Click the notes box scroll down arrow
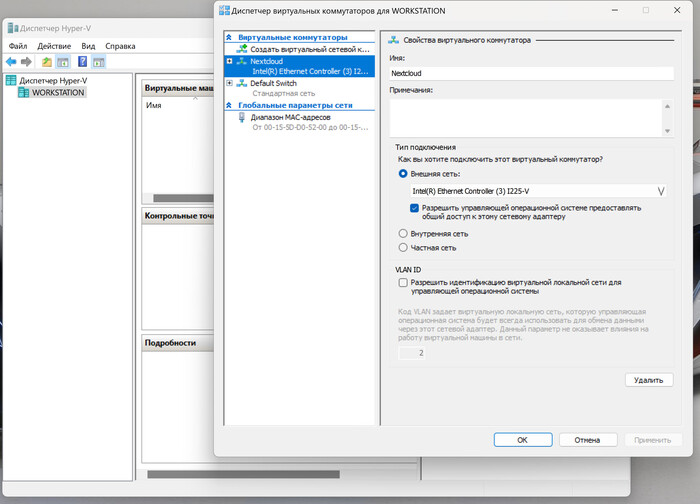 tap(667, 131)
